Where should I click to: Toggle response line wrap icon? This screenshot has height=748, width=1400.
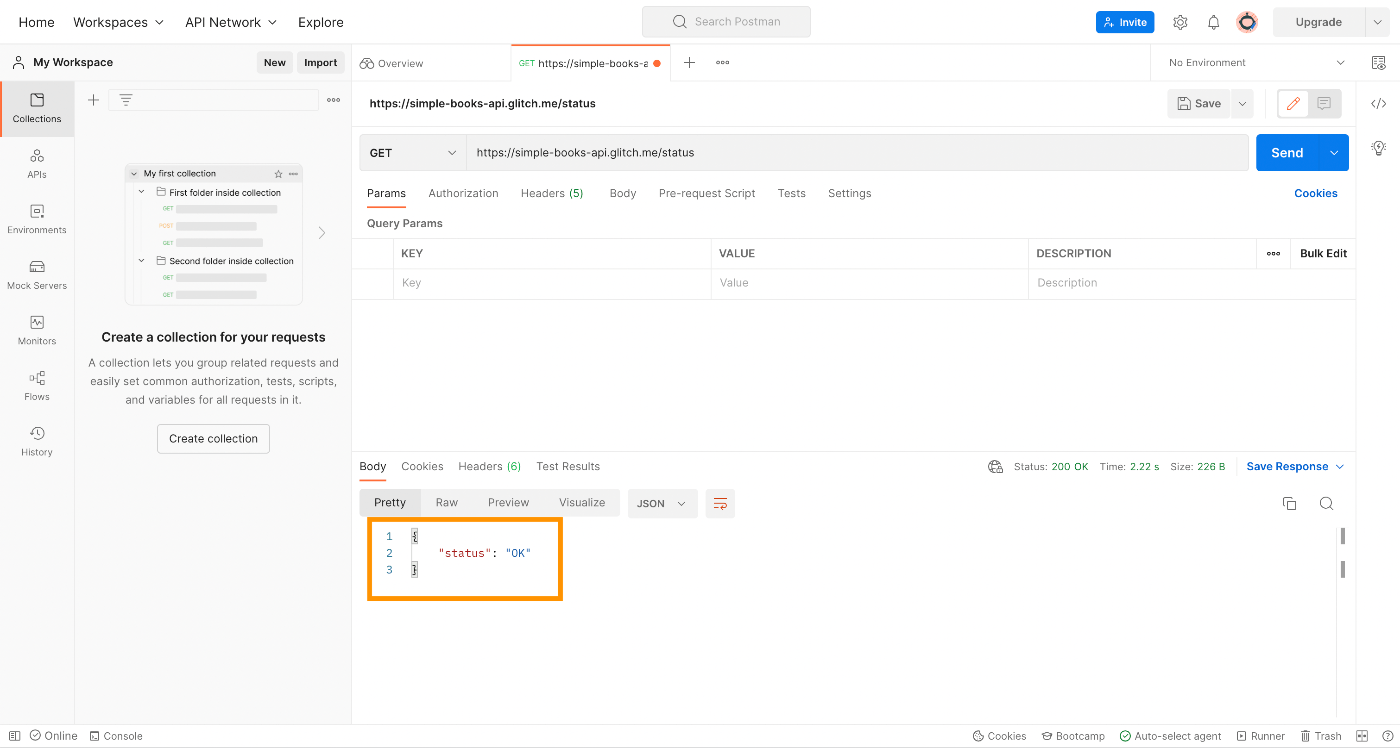tap(720, 503)
